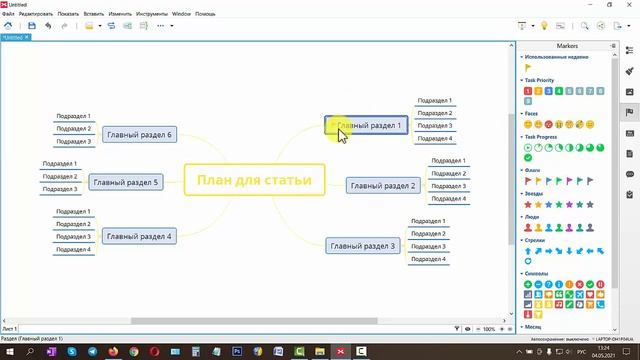Click the 100% zoom level value

[x=489, y=329]
